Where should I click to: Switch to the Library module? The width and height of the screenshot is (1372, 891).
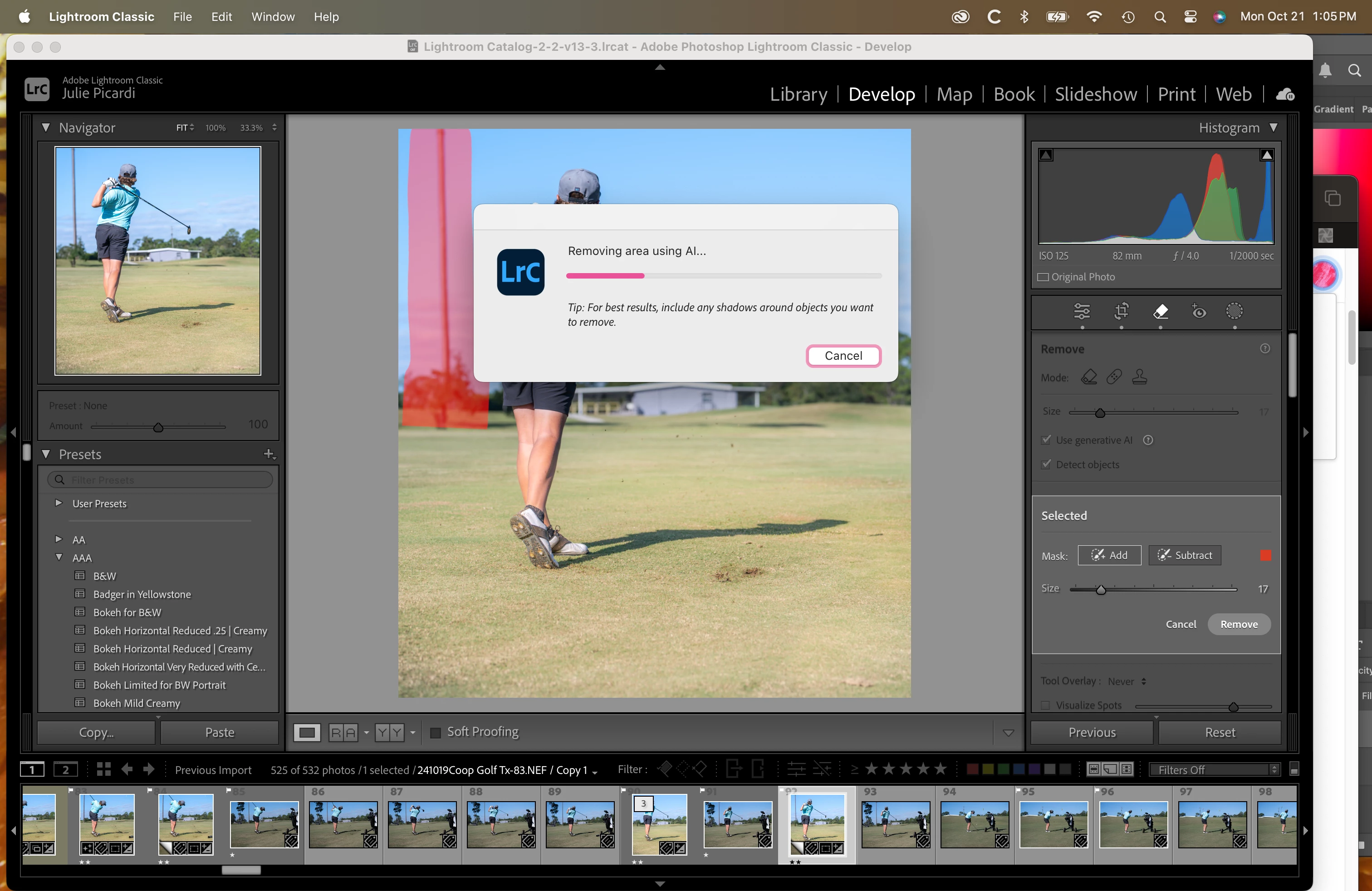[799, 94]
